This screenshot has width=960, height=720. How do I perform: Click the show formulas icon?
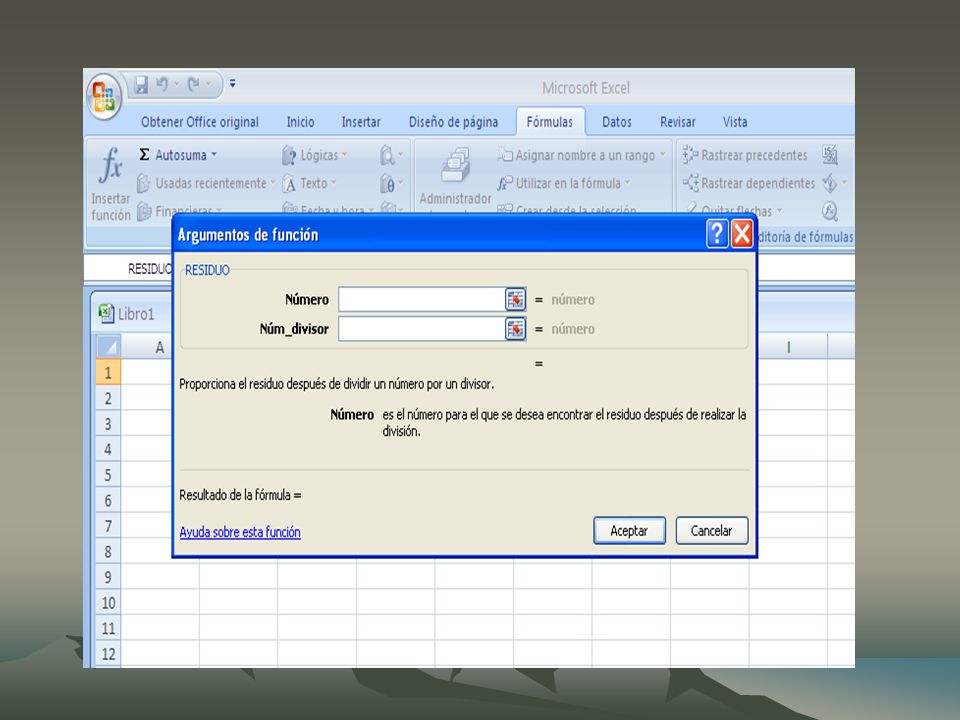[830, 155]
